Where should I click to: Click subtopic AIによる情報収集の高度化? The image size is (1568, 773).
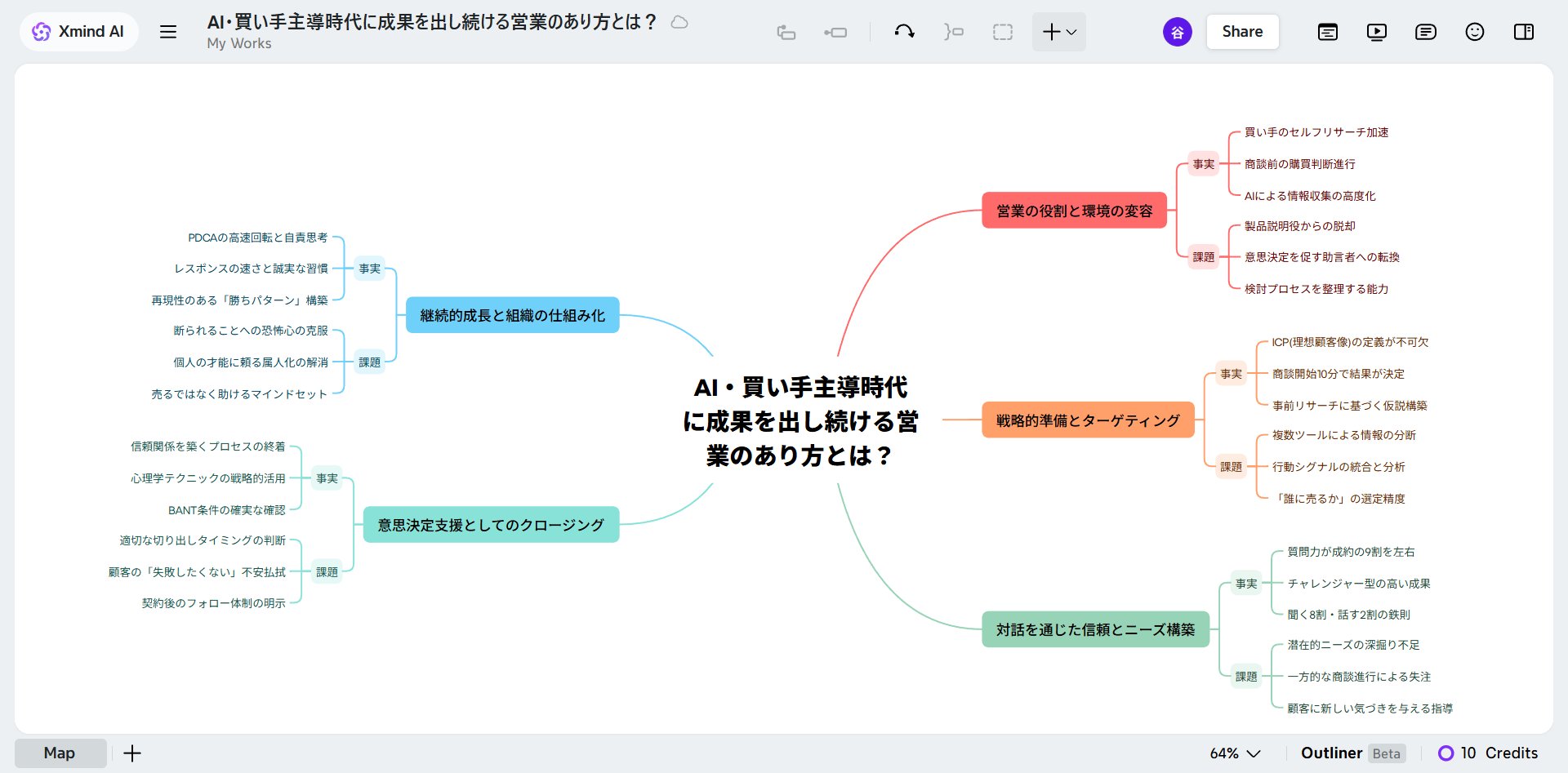coord(1310,196)
